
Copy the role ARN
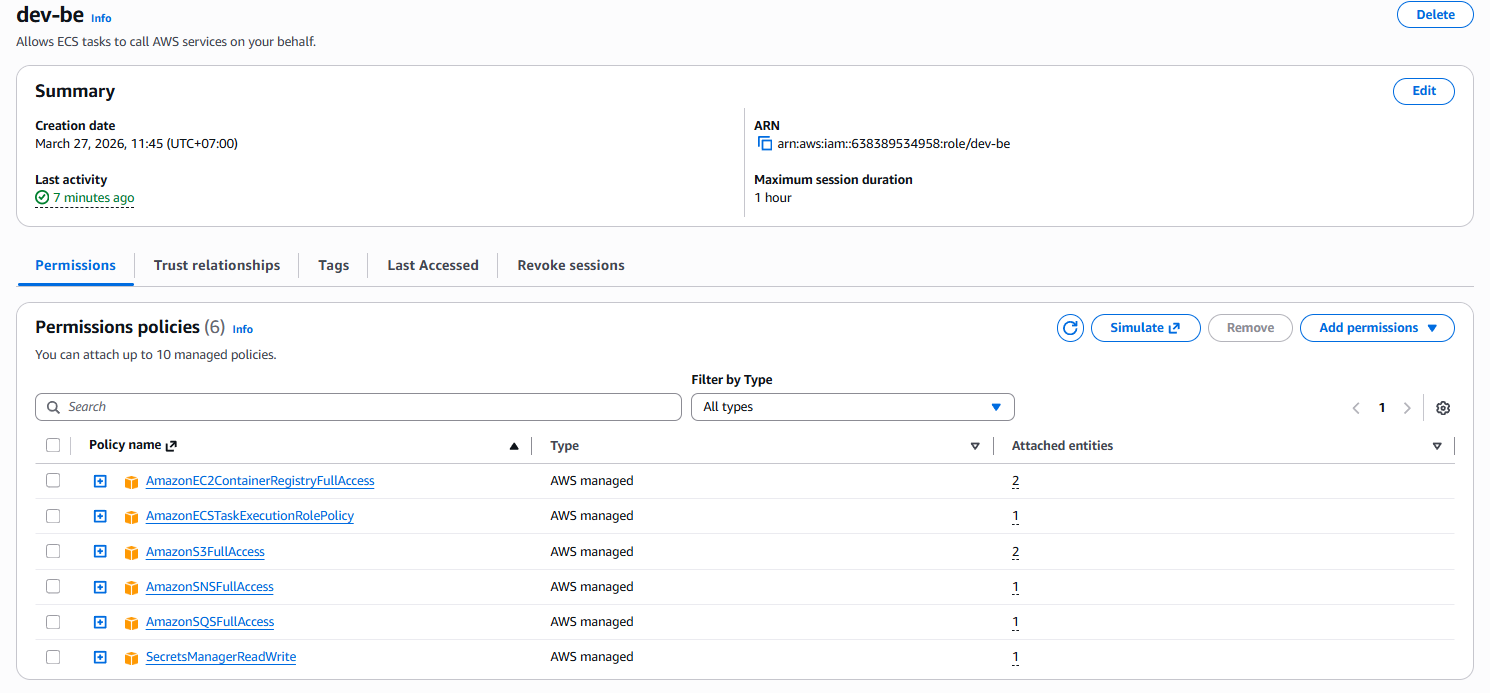point(764,143)
